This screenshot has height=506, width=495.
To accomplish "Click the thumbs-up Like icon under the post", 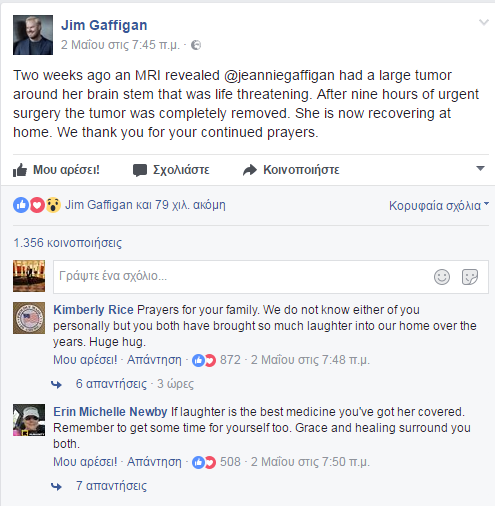I will tap(20, 170).
